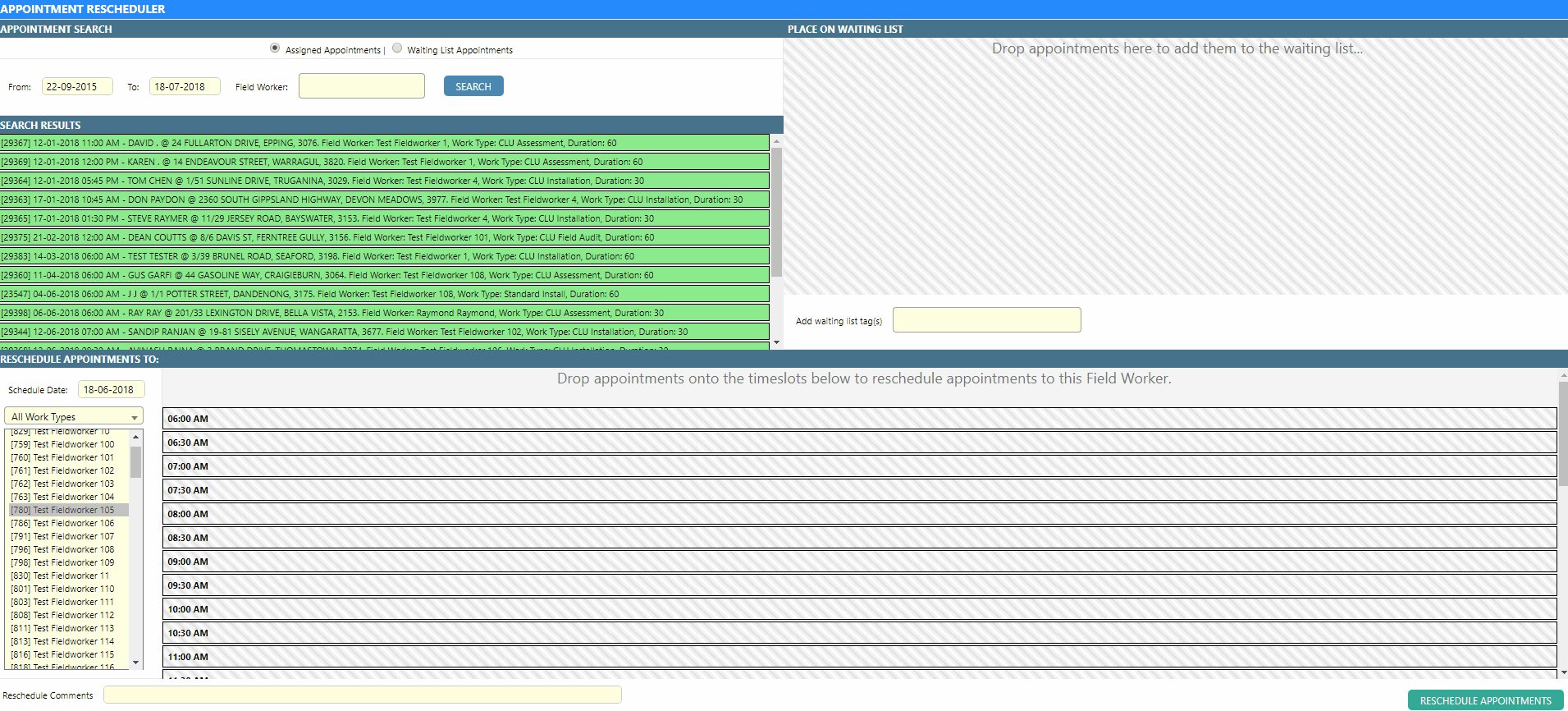1568x711 pixels.
Task: Click the To date field
Action: coord(185,86)
